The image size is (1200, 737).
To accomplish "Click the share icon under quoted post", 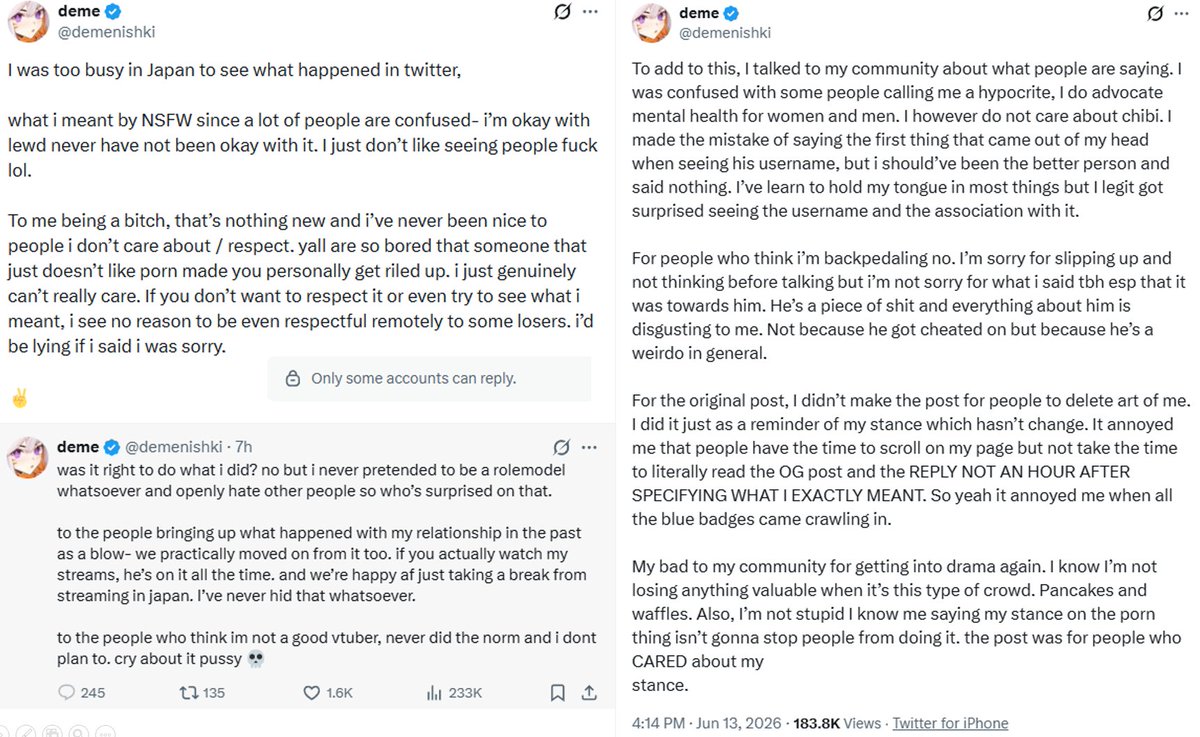I will [589, 692].
